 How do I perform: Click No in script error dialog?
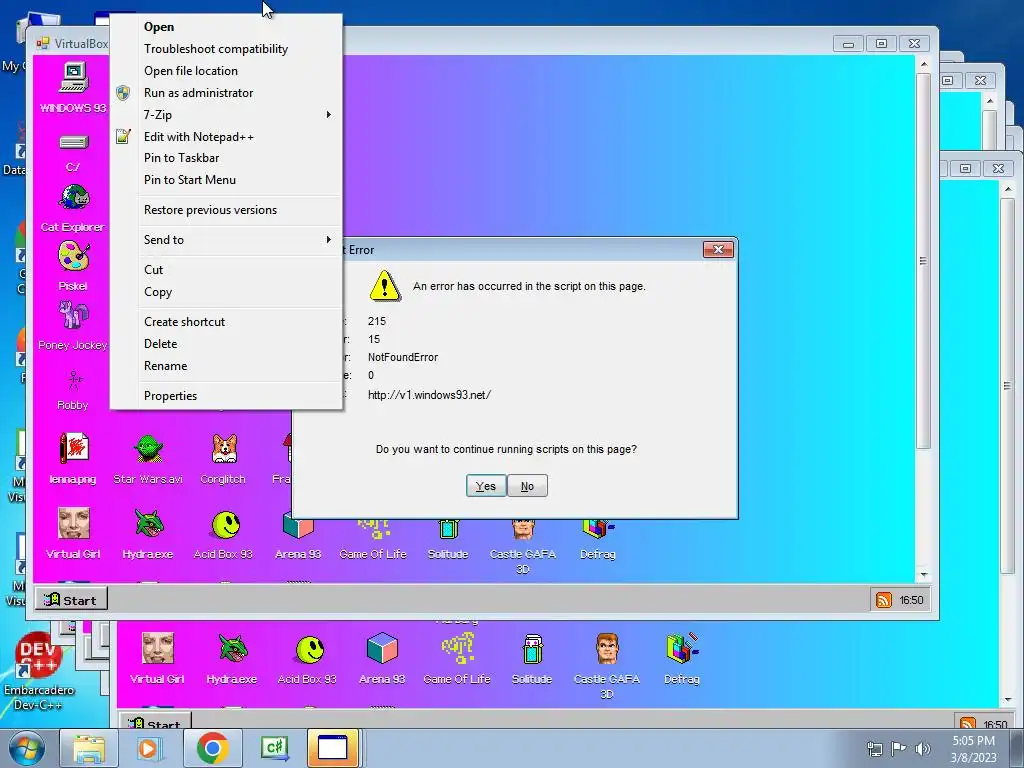(527, 486)
